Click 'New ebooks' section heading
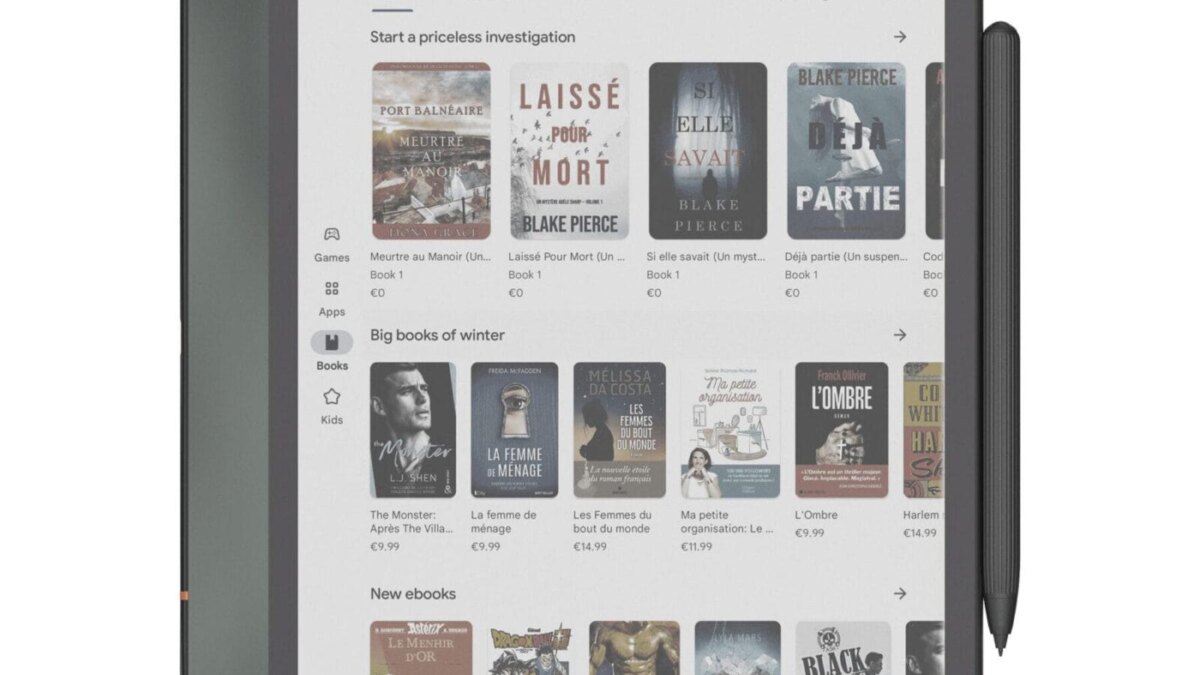1200x675 pixels. click(x=412, y=593)
